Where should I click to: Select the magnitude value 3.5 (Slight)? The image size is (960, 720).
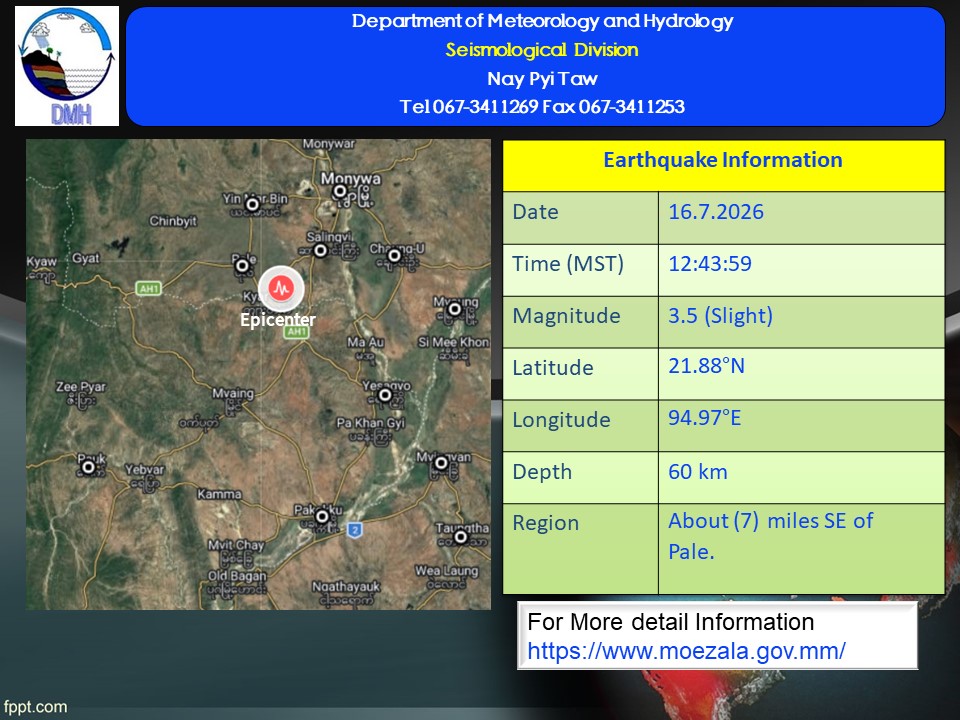click(x=720, y=316)
